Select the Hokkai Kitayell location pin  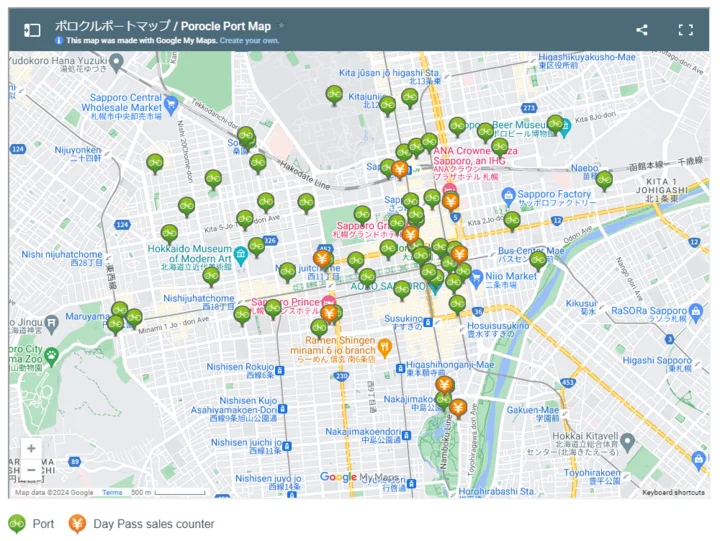627,439
